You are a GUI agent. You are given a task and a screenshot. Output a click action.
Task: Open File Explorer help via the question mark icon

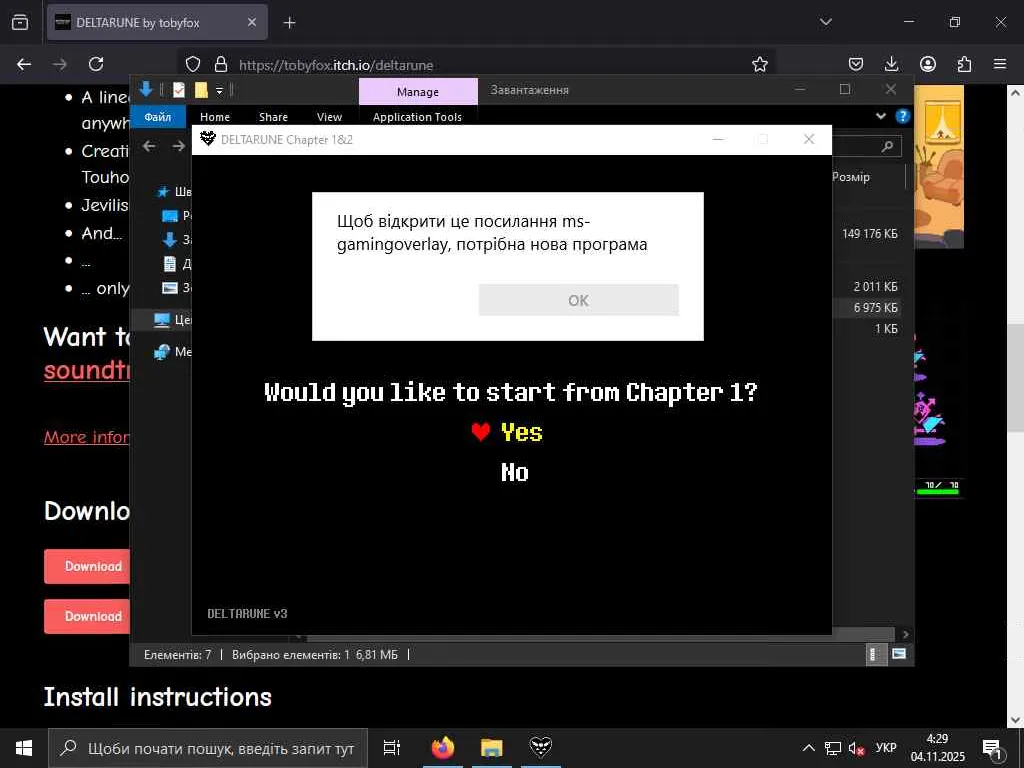pyautogui.click(x=903, y=116)
